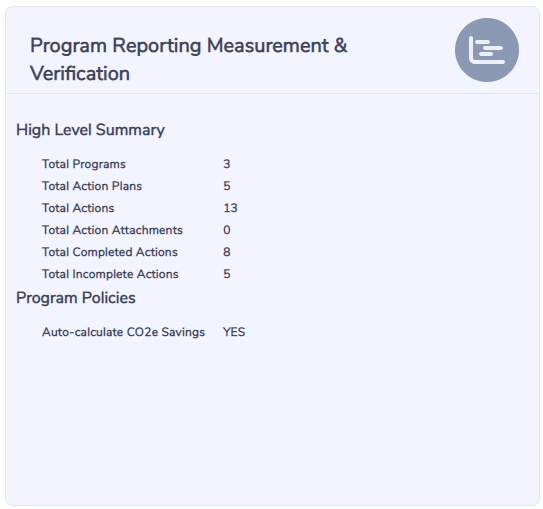
Task: Click the Total Actions value 13
Action: [x=230, y=208]
